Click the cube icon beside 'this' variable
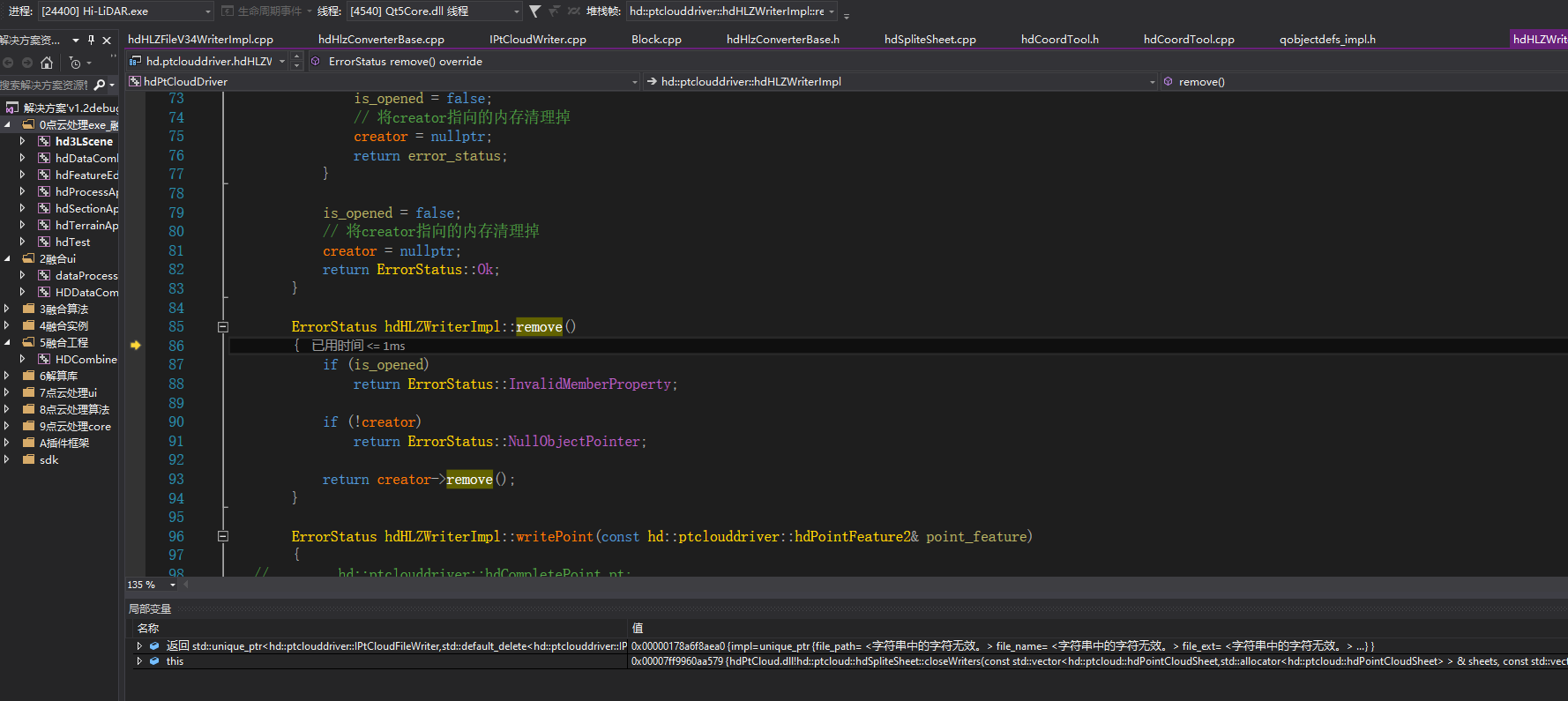Viewport: 1568px width, 701px height. coord(154,661)
